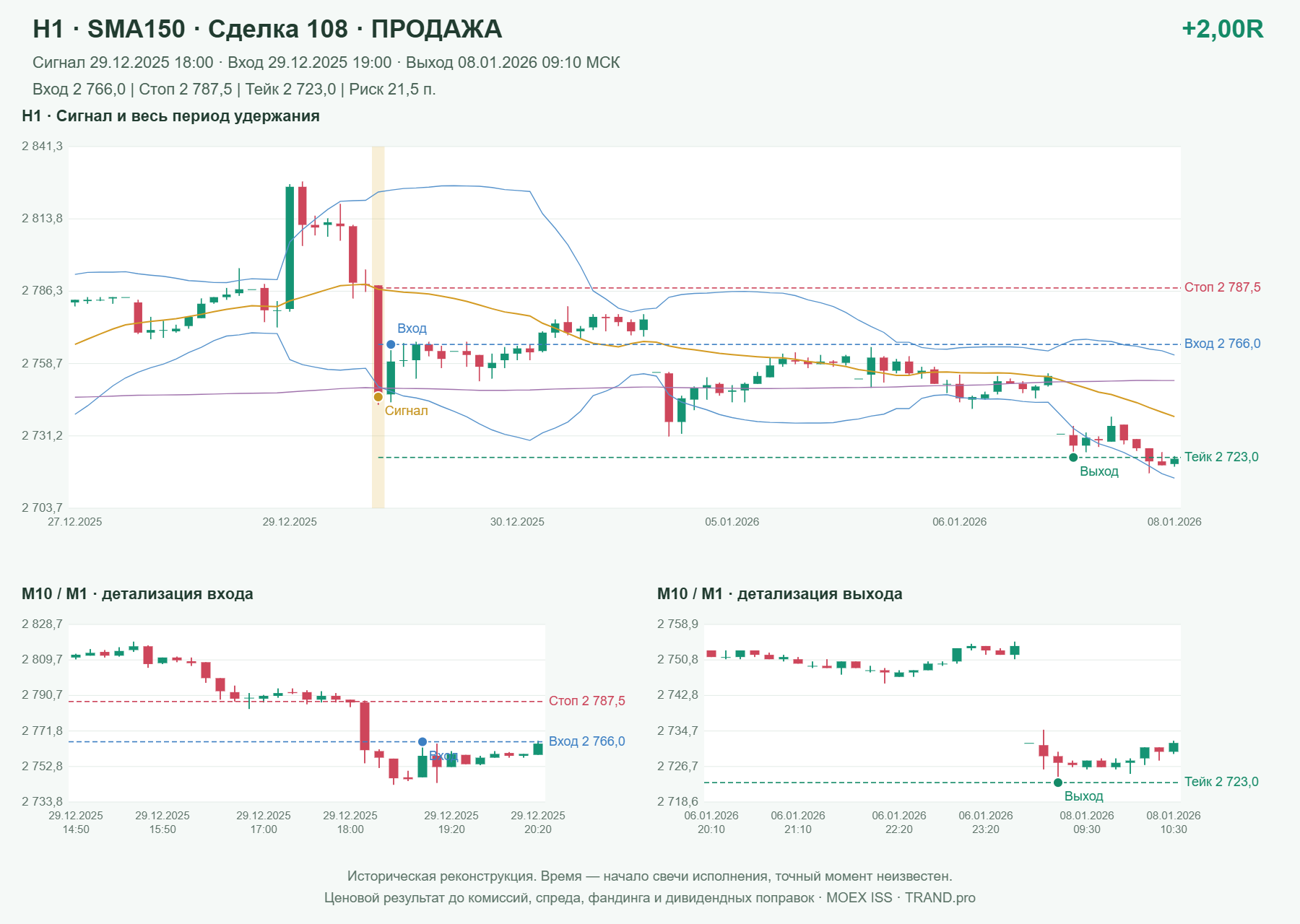The image size is (1300, 924).
Task: Click the 30.12.2025 date axis label
Action: pyautogui.click(x=517, y=522)
